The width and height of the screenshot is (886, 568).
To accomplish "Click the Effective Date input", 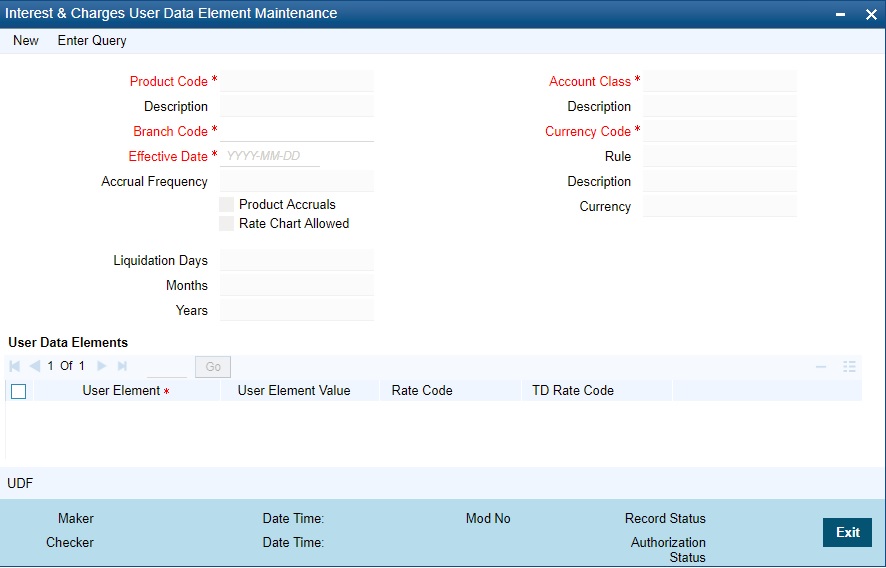I will click(x=270, y=156).
